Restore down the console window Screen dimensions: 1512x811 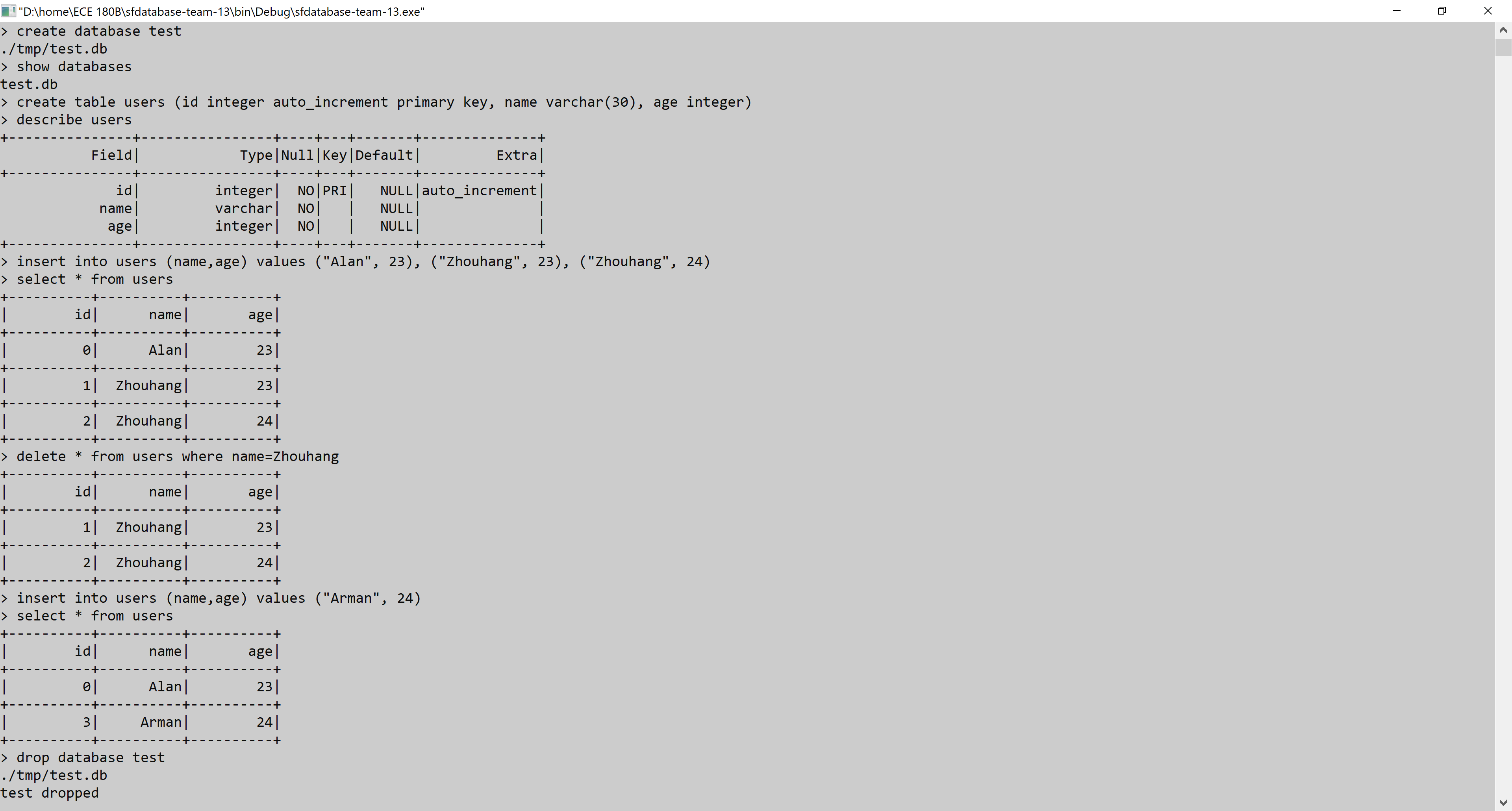[x=1442, y=11]
